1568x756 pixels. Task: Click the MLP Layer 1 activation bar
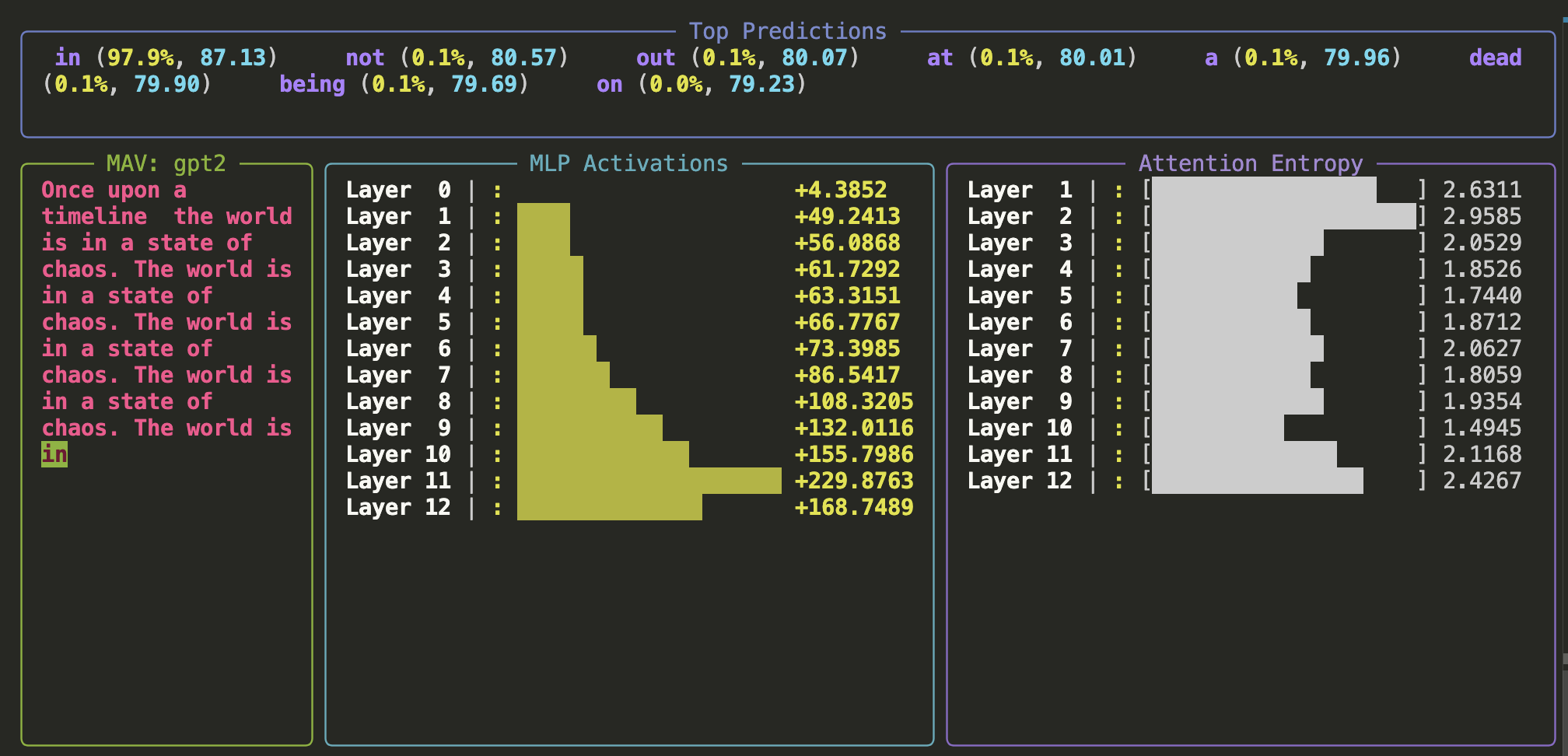pyautogui.click(x=544, y=216)
